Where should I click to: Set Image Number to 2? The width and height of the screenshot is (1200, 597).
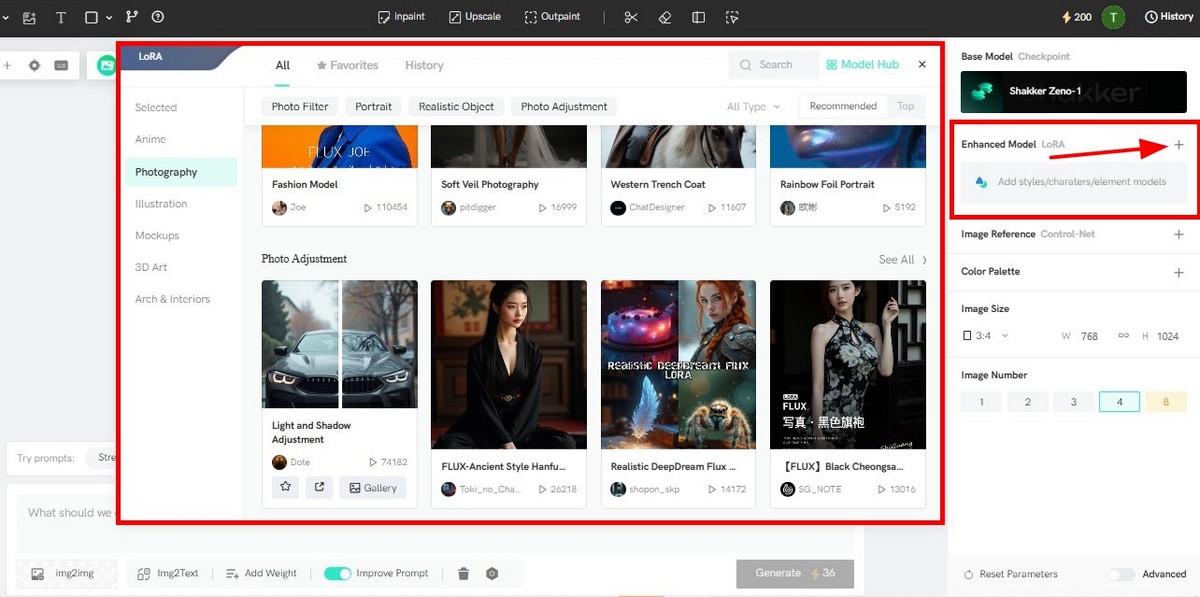(1027, 402)
